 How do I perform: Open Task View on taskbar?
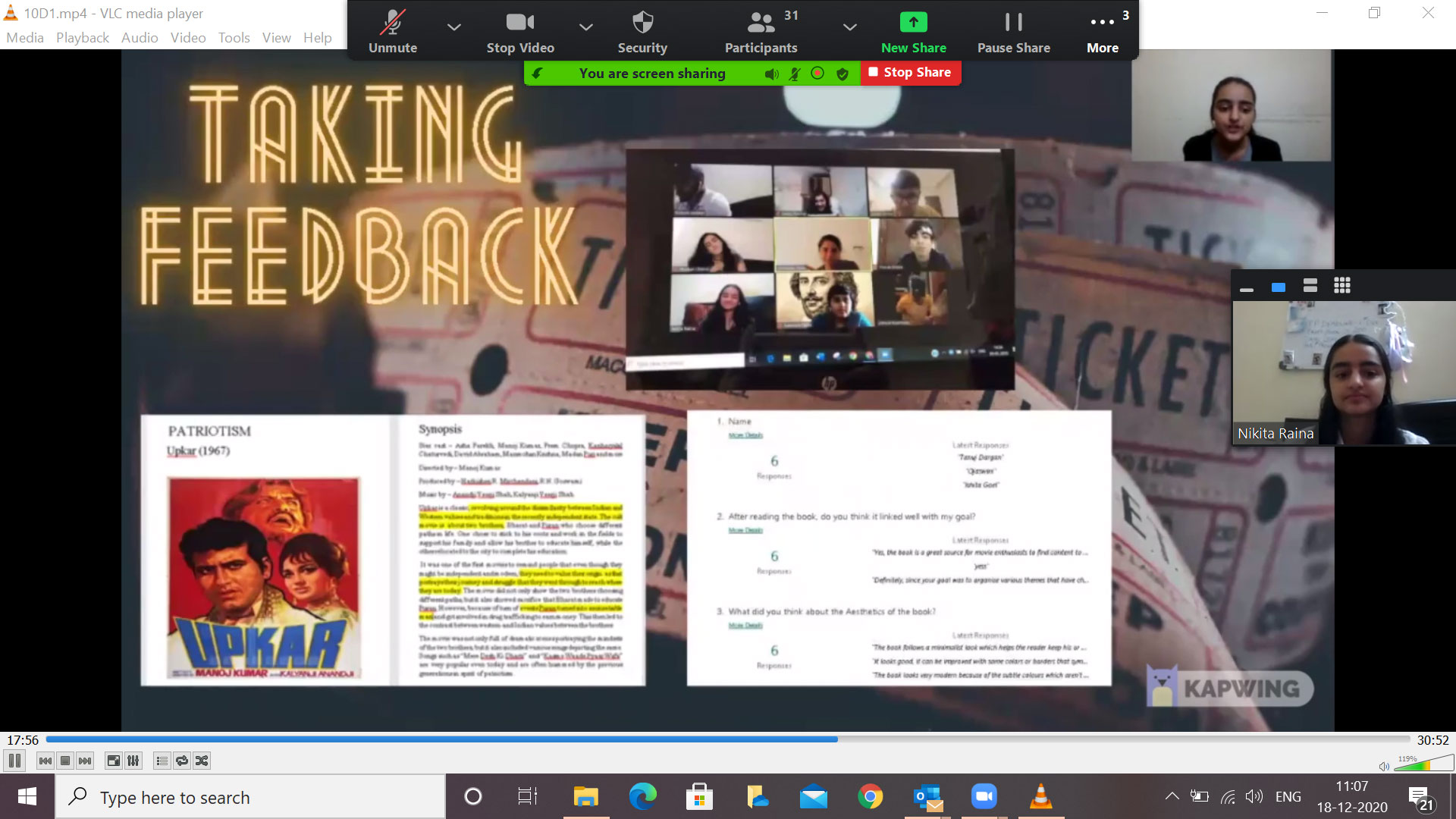coord(527,797)
